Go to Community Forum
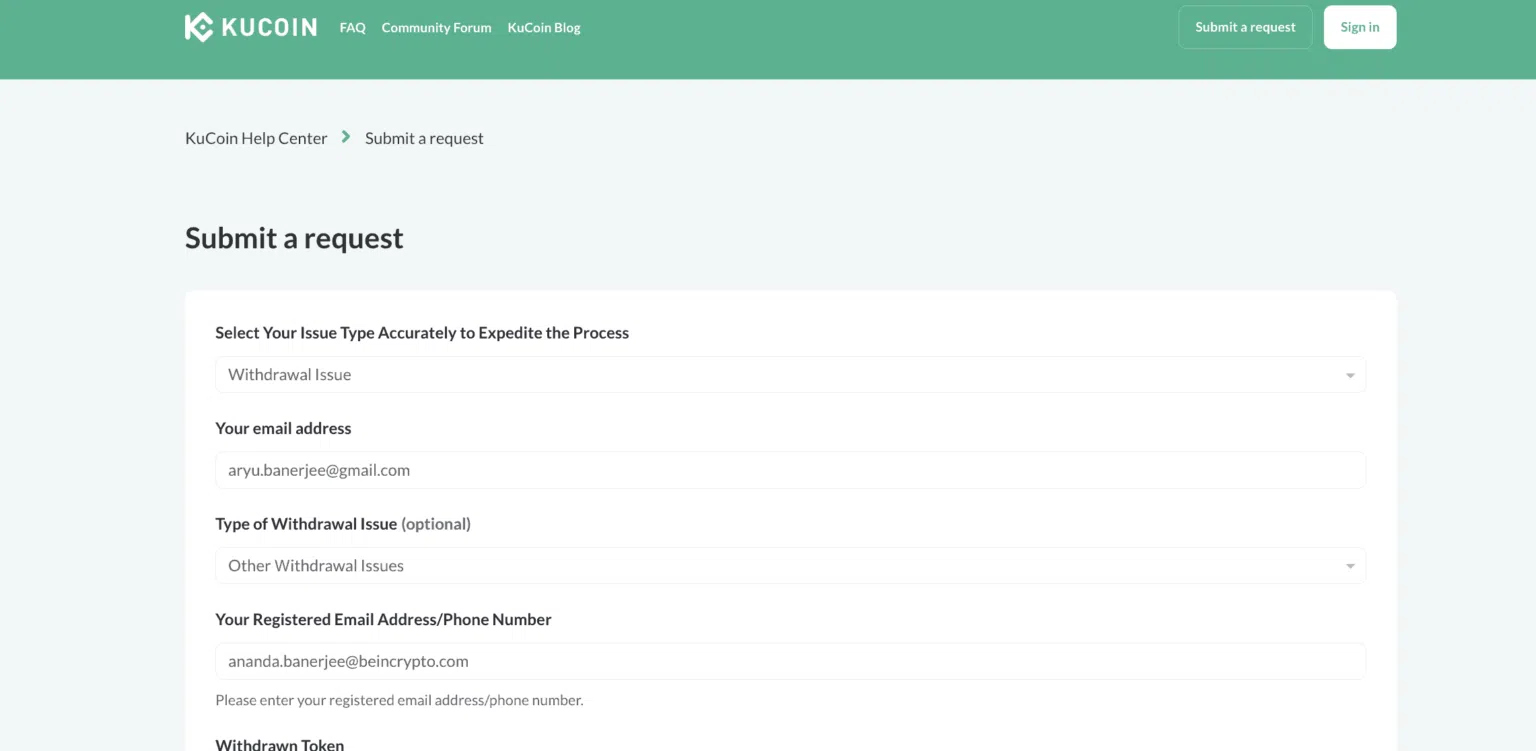The height and width of the screenshot is (751, 1536). tap(436, 28)
